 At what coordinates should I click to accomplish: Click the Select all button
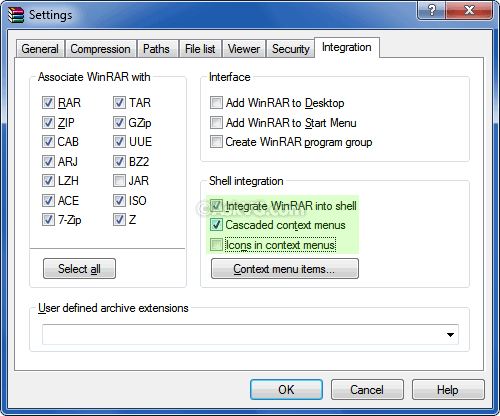79,268
